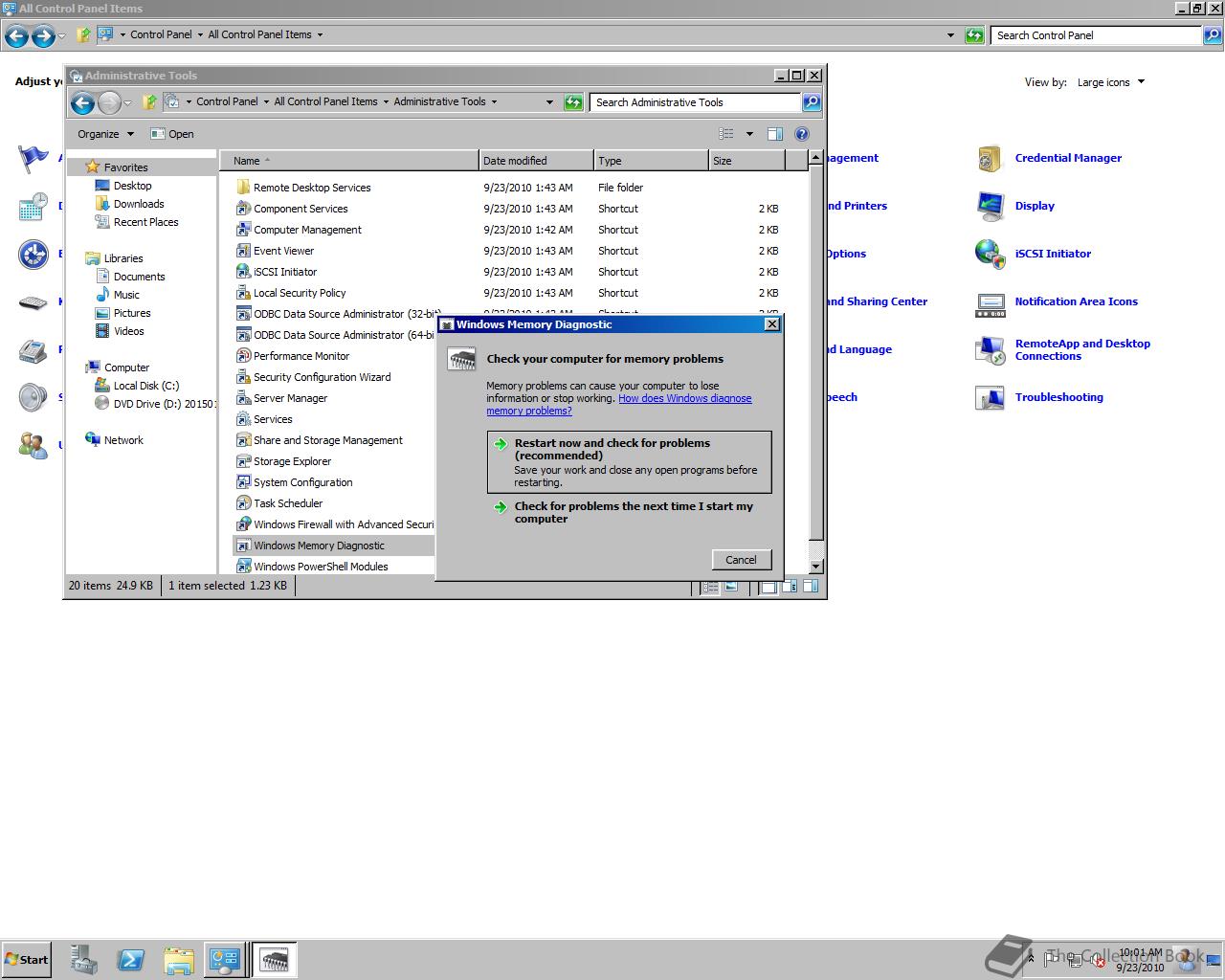
Task: Select Storage Explorer entry
Action: [292, 461]
